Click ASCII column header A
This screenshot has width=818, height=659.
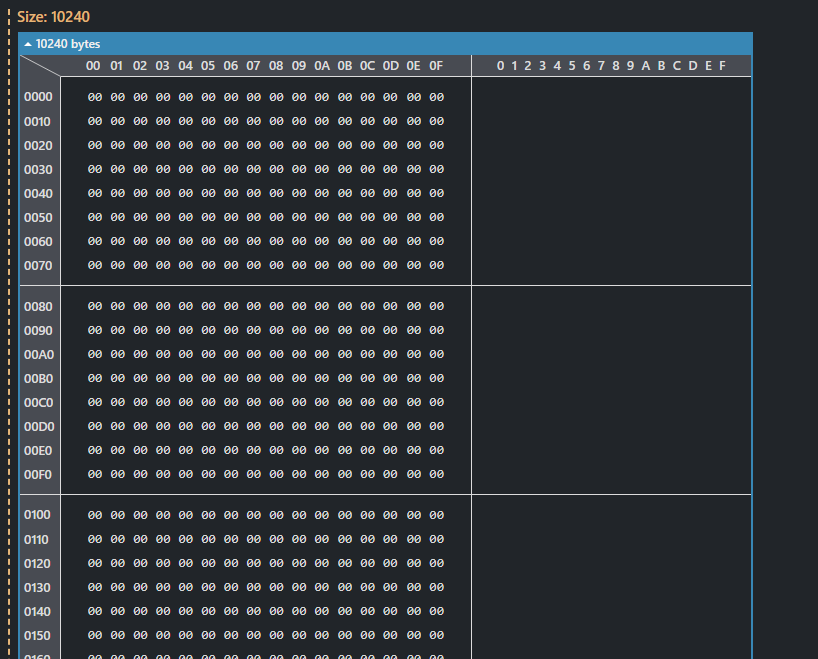click(x=646, y=66)
